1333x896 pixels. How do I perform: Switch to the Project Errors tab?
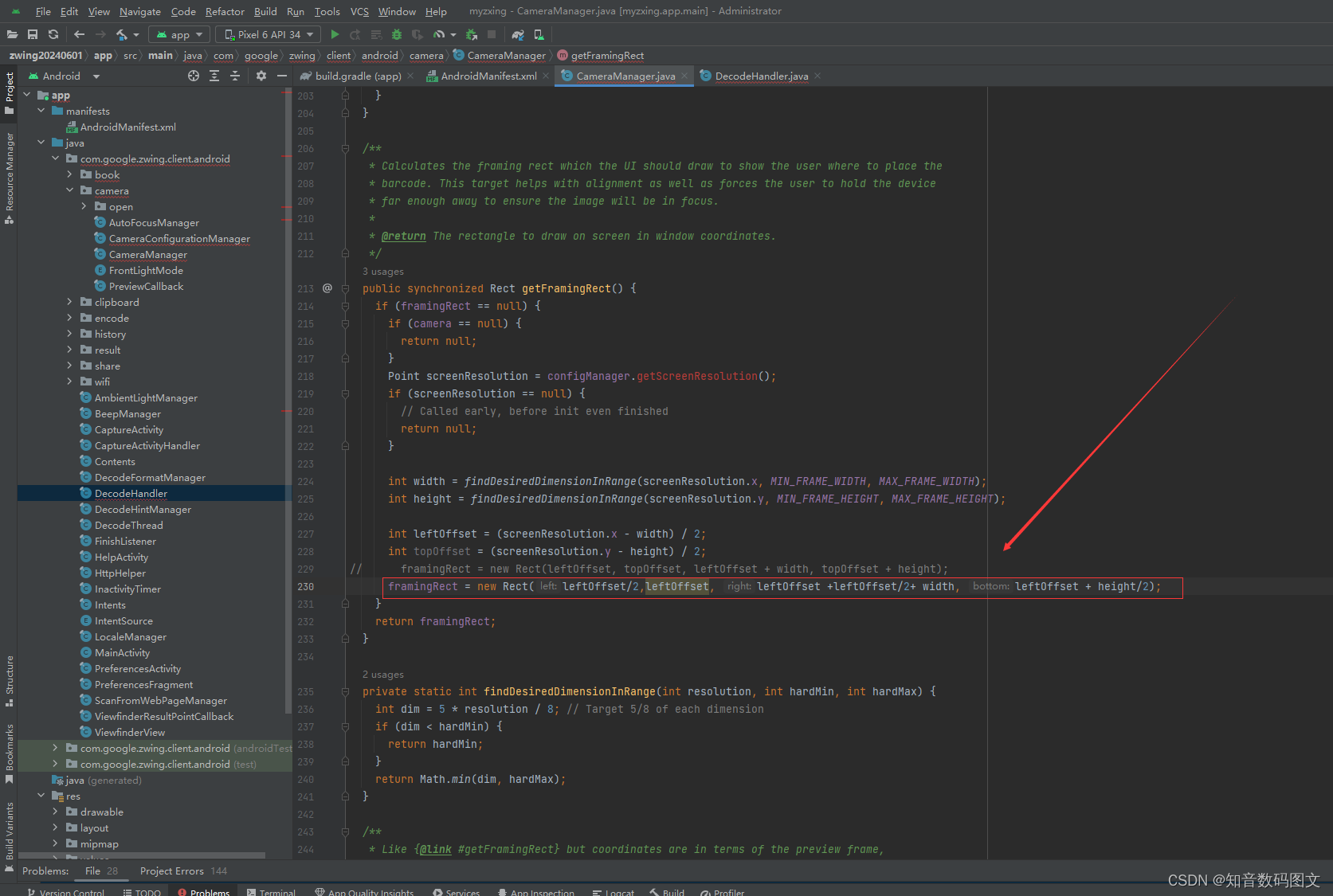click(171, 871)
